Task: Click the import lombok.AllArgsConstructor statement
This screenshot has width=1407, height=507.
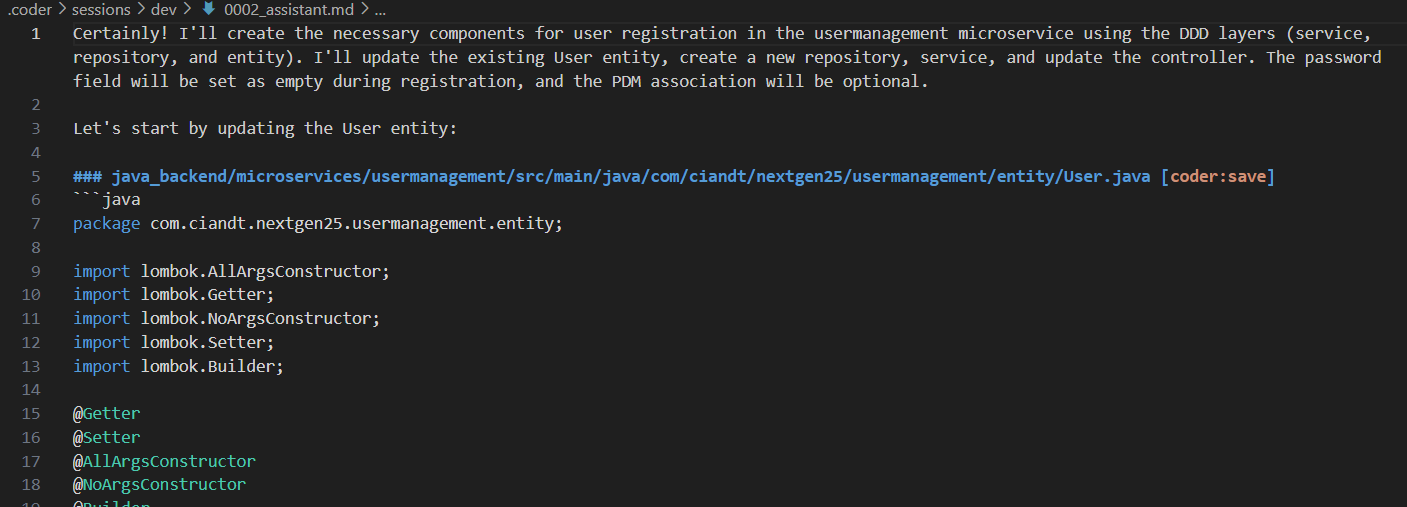Action: pos(231,271)
